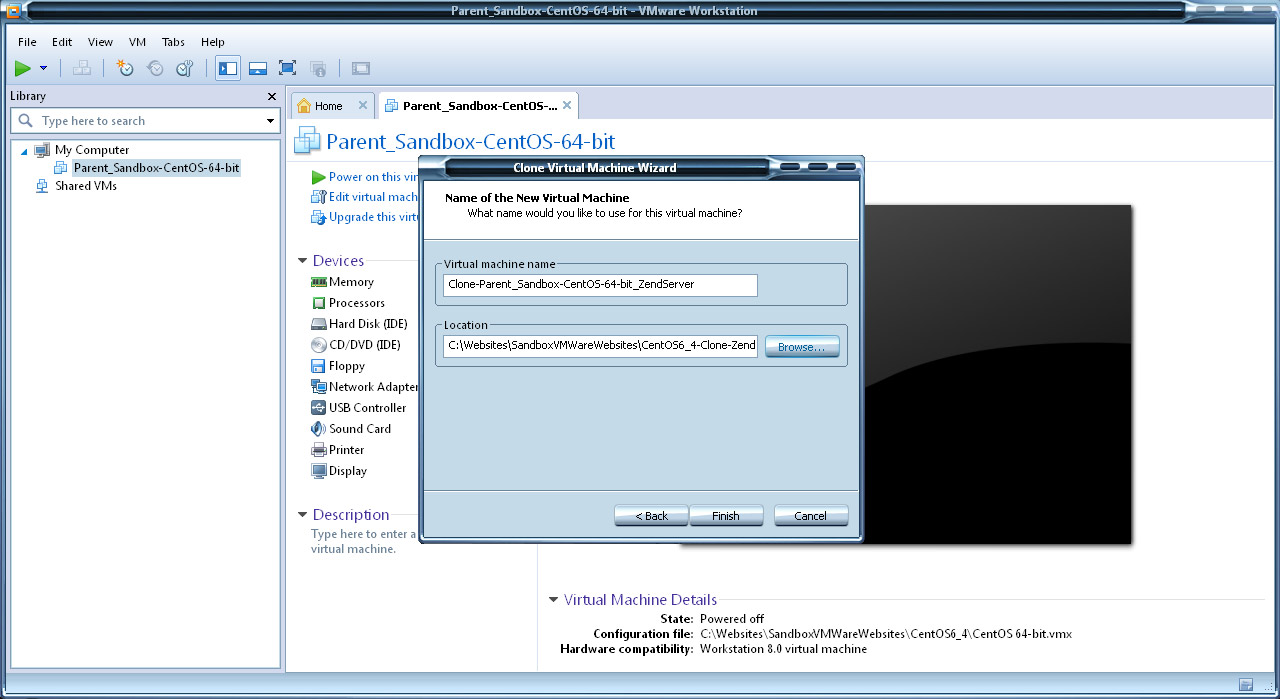Open the Library search dropdown arrow
Image resolution: width=1280 pixels, height=699 pixels.
tap(270, 121)
